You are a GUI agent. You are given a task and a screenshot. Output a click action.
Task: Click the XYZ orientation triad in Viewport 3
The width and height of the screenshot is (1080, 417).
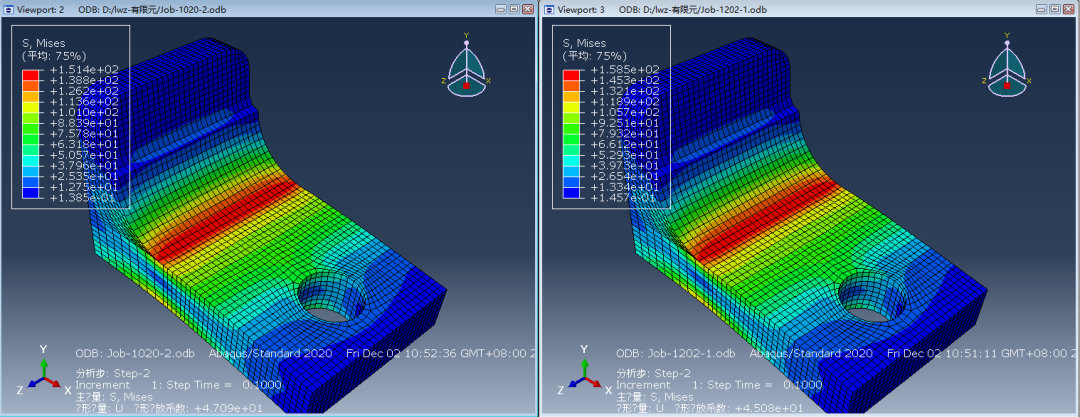point(584,370)
